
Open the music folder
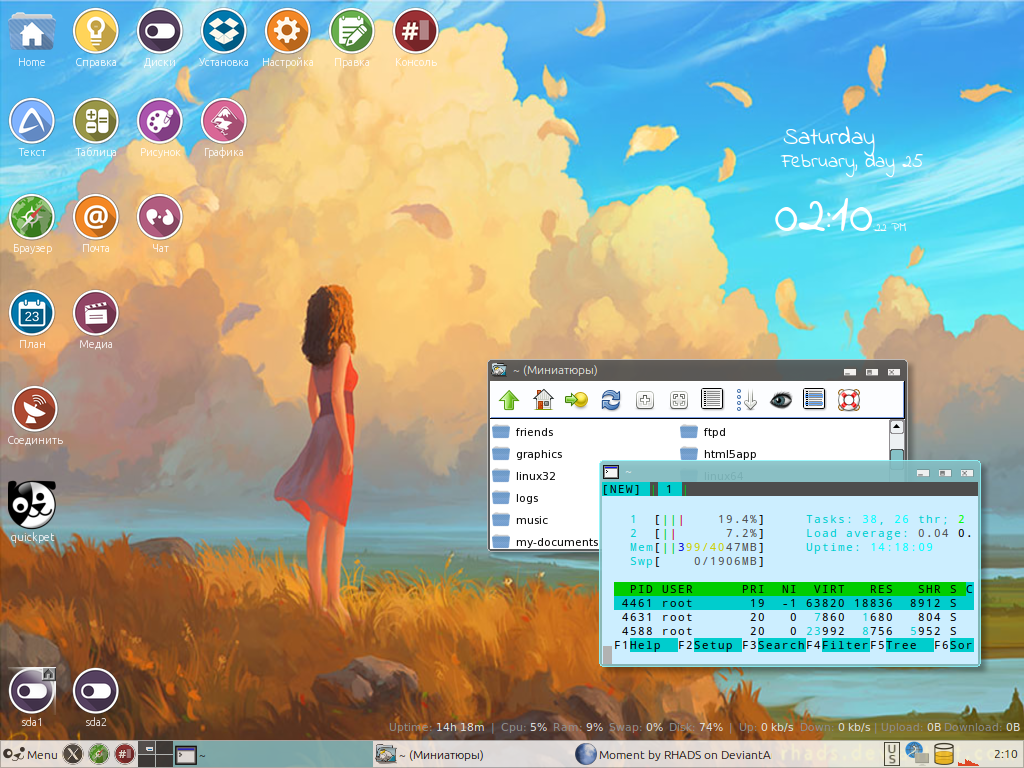[520, 520]
